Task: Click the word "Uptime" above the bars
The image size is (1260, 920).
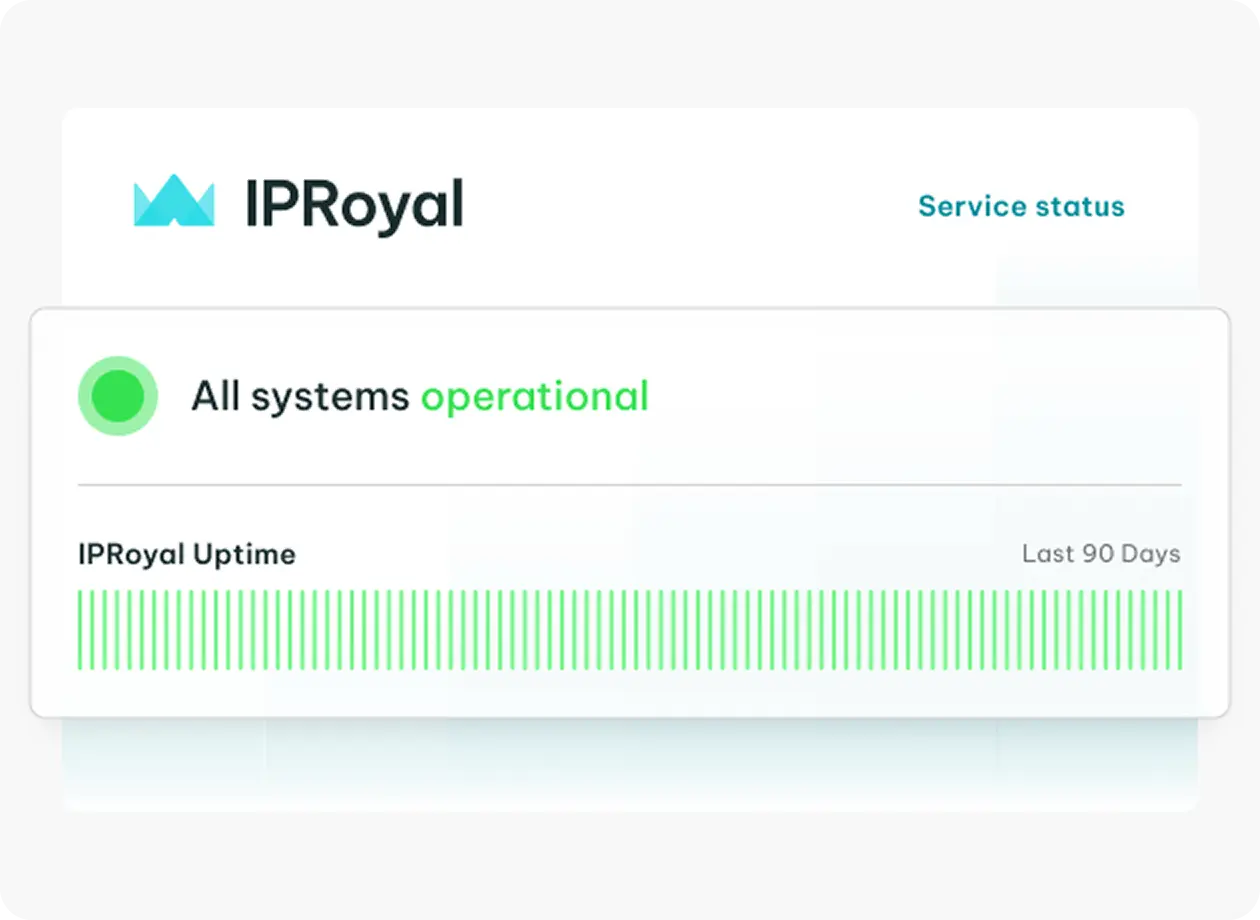Action: tap(244, 555)
